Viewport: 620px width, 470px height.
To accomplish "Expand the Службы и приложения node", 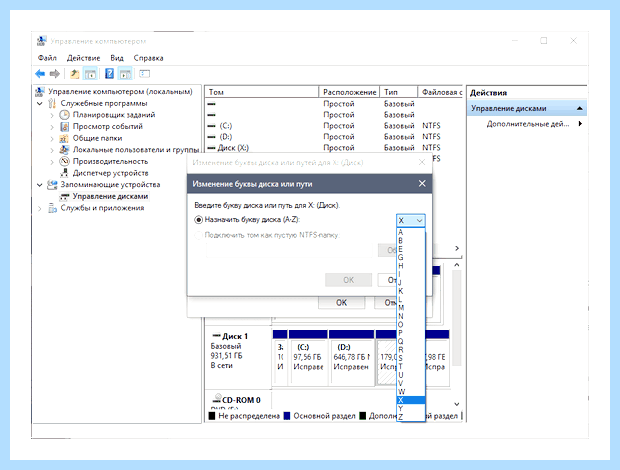I will tap(40, 208).
